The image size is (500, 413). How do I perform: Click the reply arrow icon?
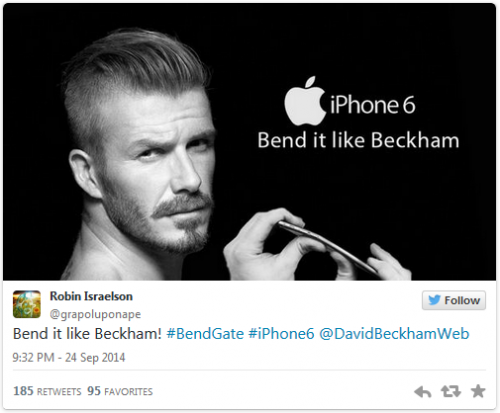422,392
